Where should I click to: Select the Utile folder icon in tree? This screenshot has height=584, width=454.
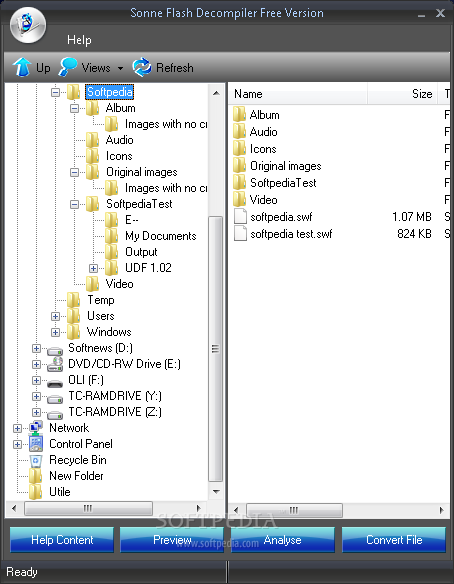point(36,492)
